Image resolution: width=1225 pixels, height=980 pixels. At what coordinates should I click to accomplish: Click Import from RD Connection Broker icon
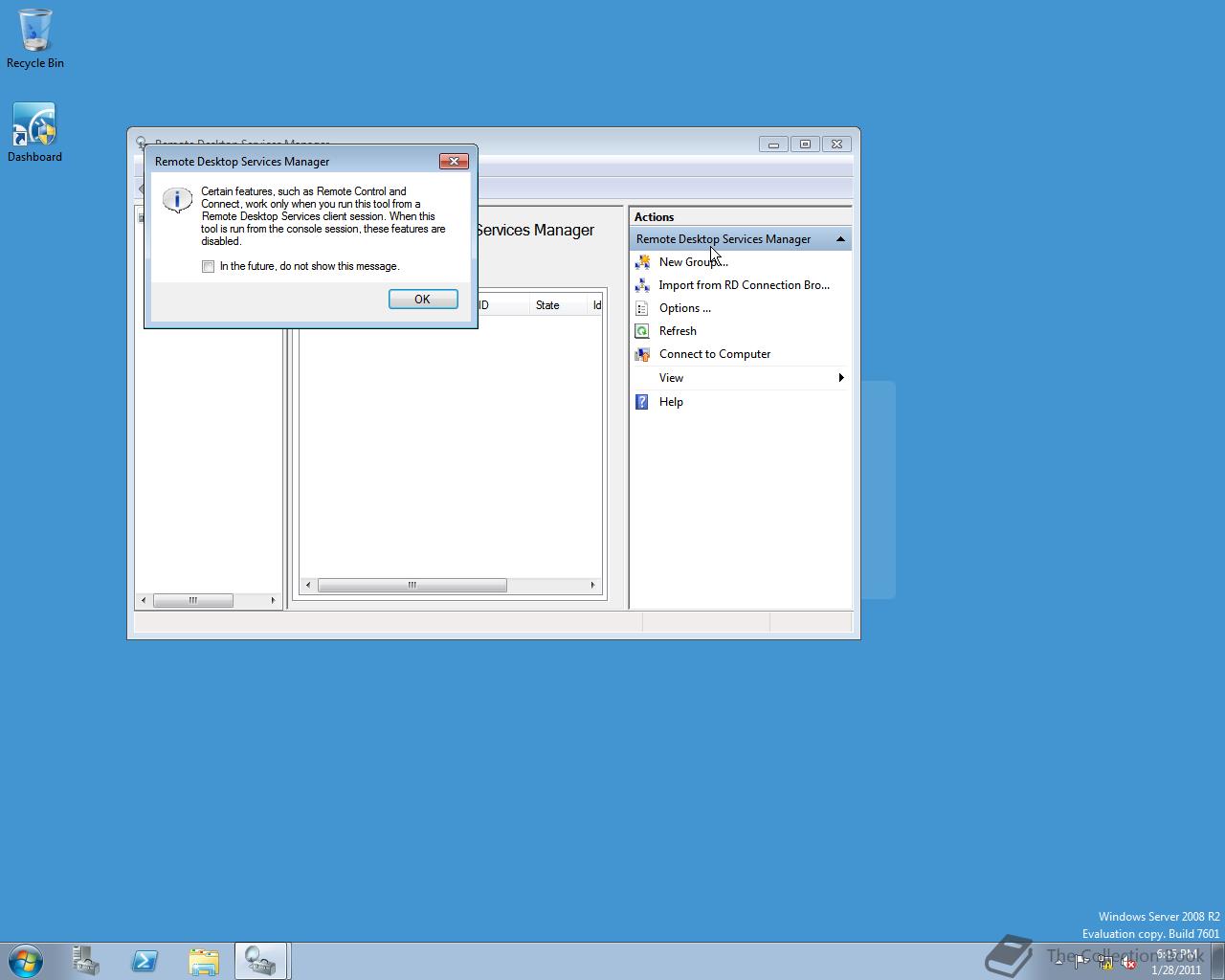click(x=642, y=285)
